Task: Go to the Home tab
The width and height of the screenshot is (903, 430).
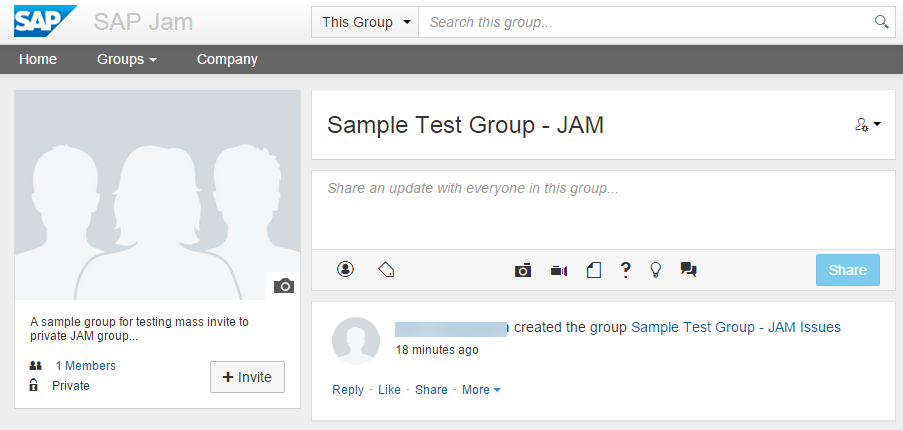Action: (38, 59)
